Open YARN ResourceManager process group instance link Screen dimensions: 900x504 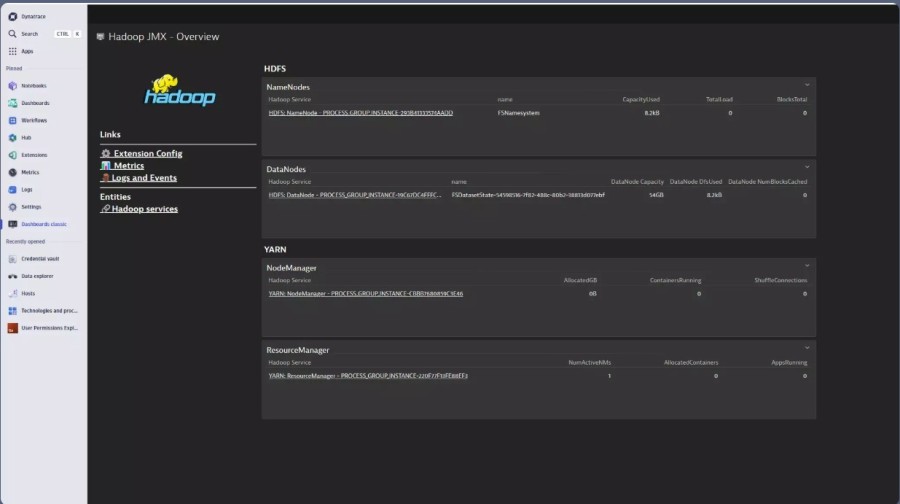[x=368, y=376]
